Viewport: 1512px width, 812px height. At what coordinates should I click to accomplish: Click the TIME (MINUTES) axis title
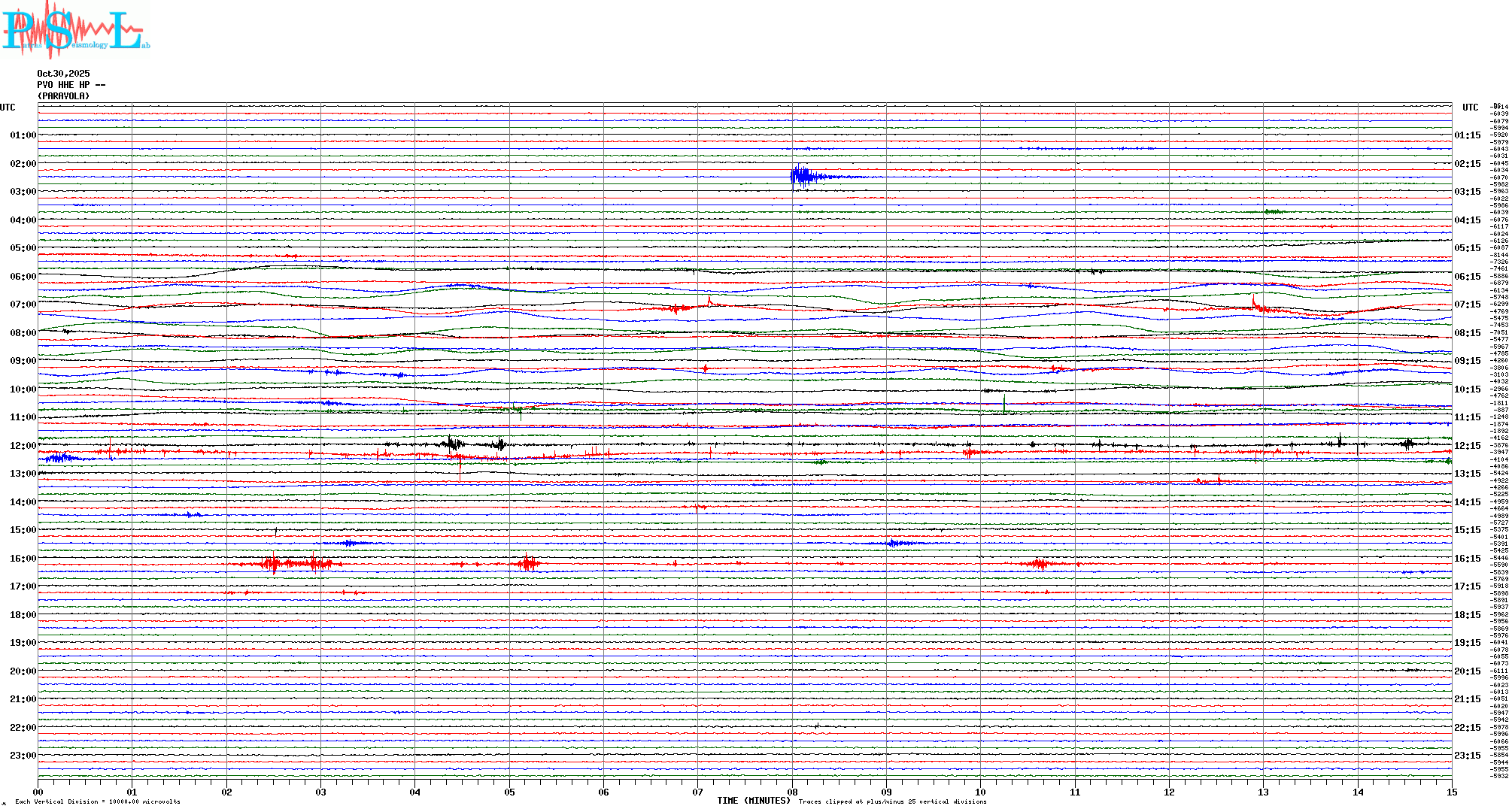[x=754, y=801]
